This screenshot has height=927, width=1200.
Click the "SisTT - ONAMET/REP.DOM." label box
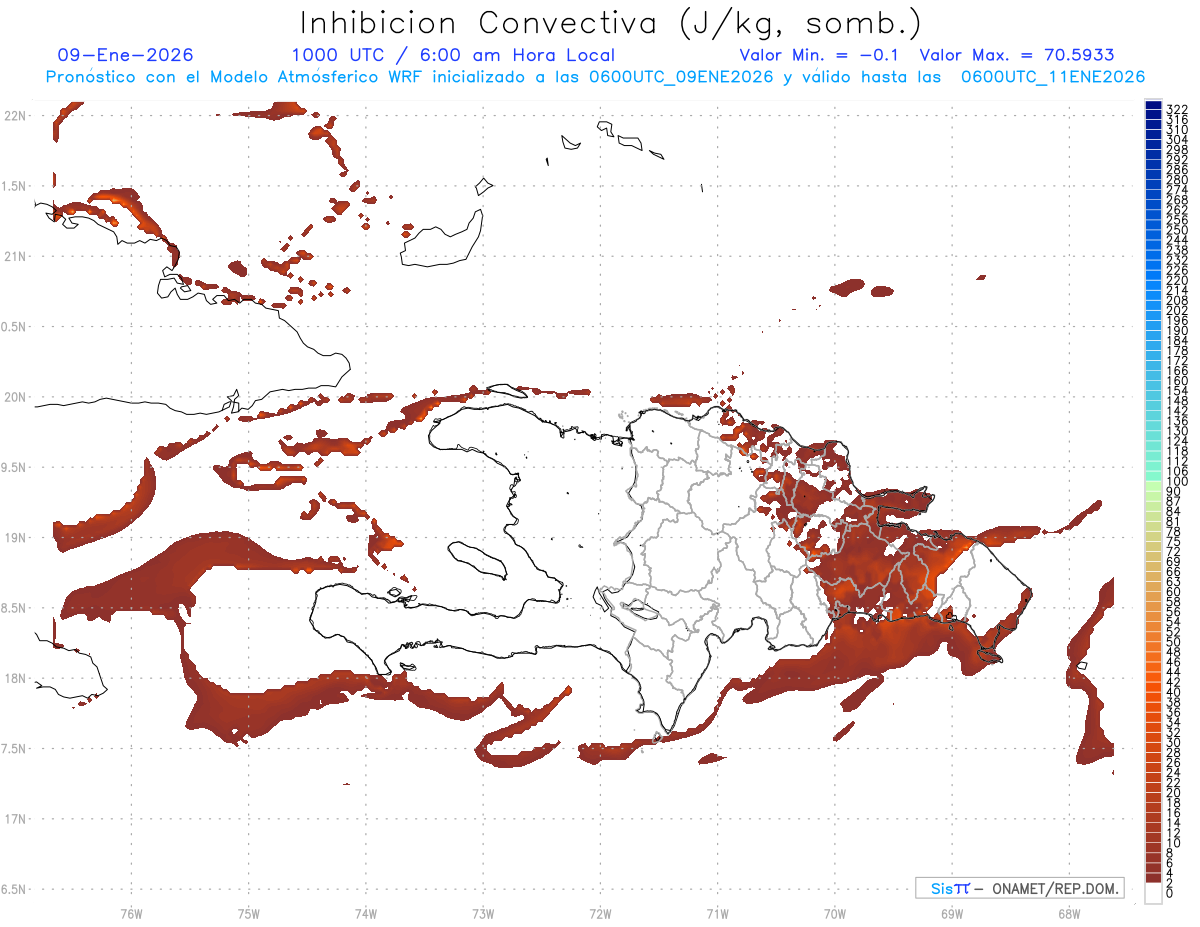point(1020,888)
